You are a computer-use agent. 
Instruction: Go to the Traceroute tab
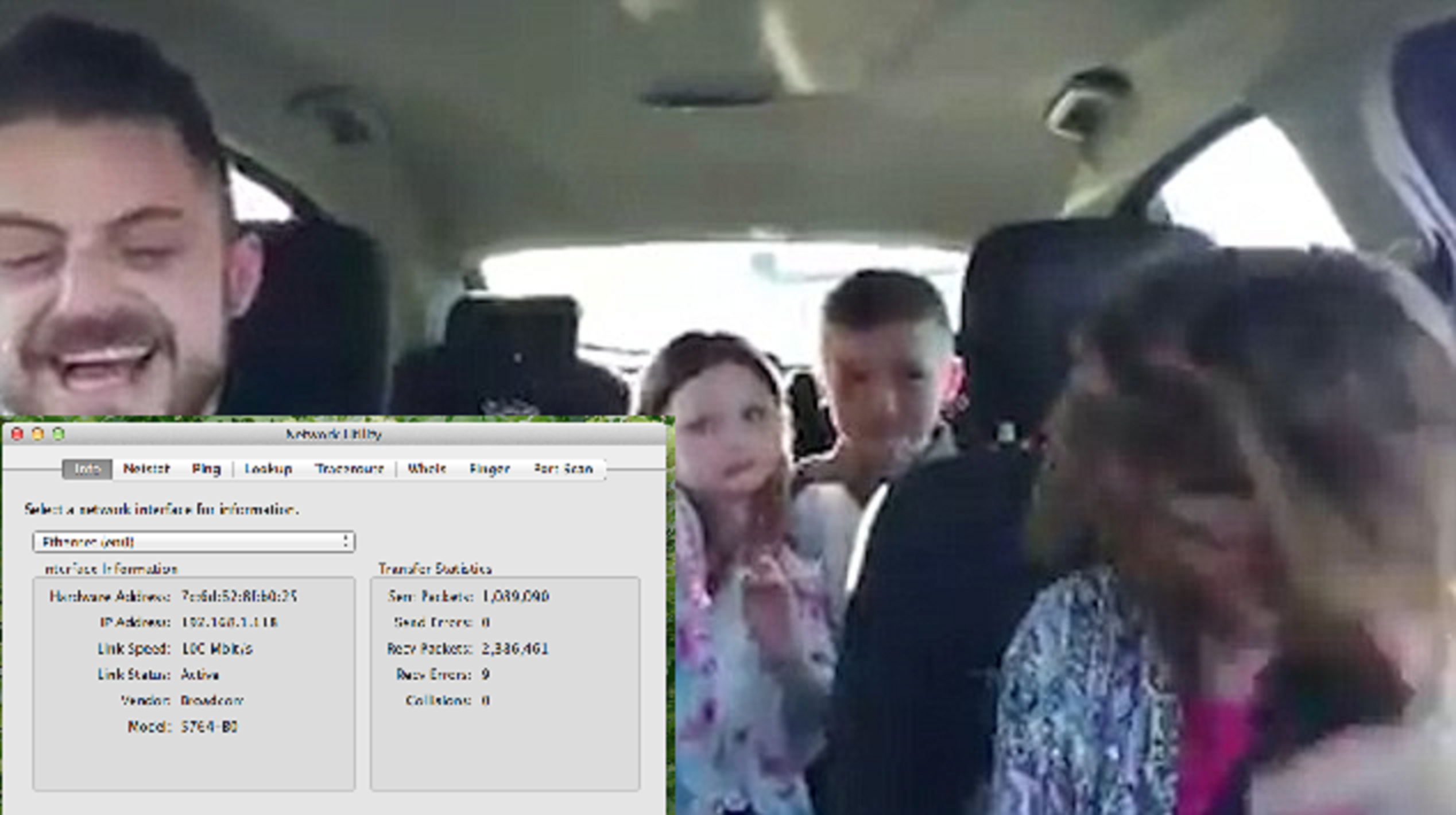pyautogui.click(x=349, y=469)
